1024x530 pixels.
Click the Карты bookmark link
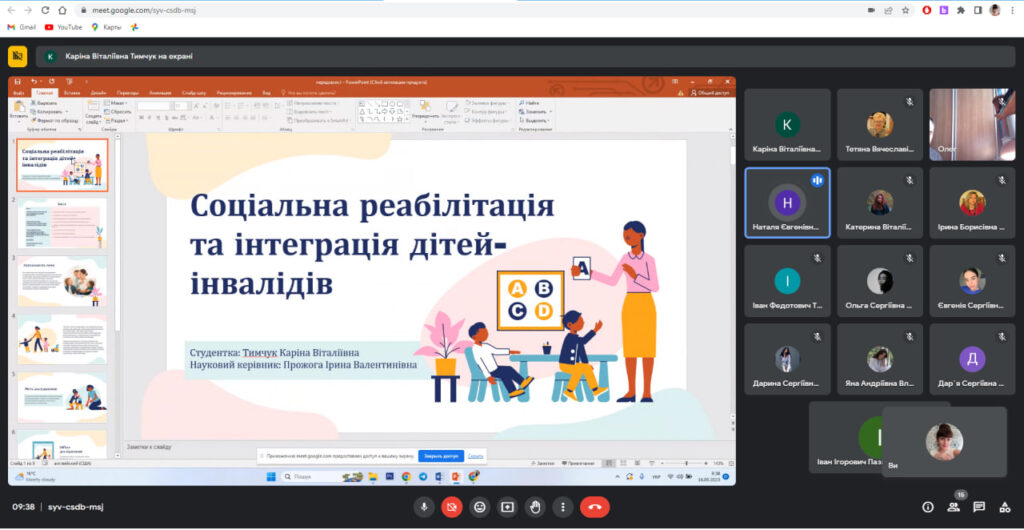tap(106, 27)
